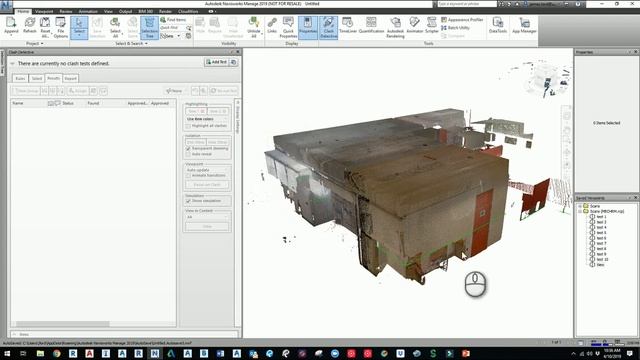640x360 pixels.
Task: Open File Options
Action: coord(61,27)
